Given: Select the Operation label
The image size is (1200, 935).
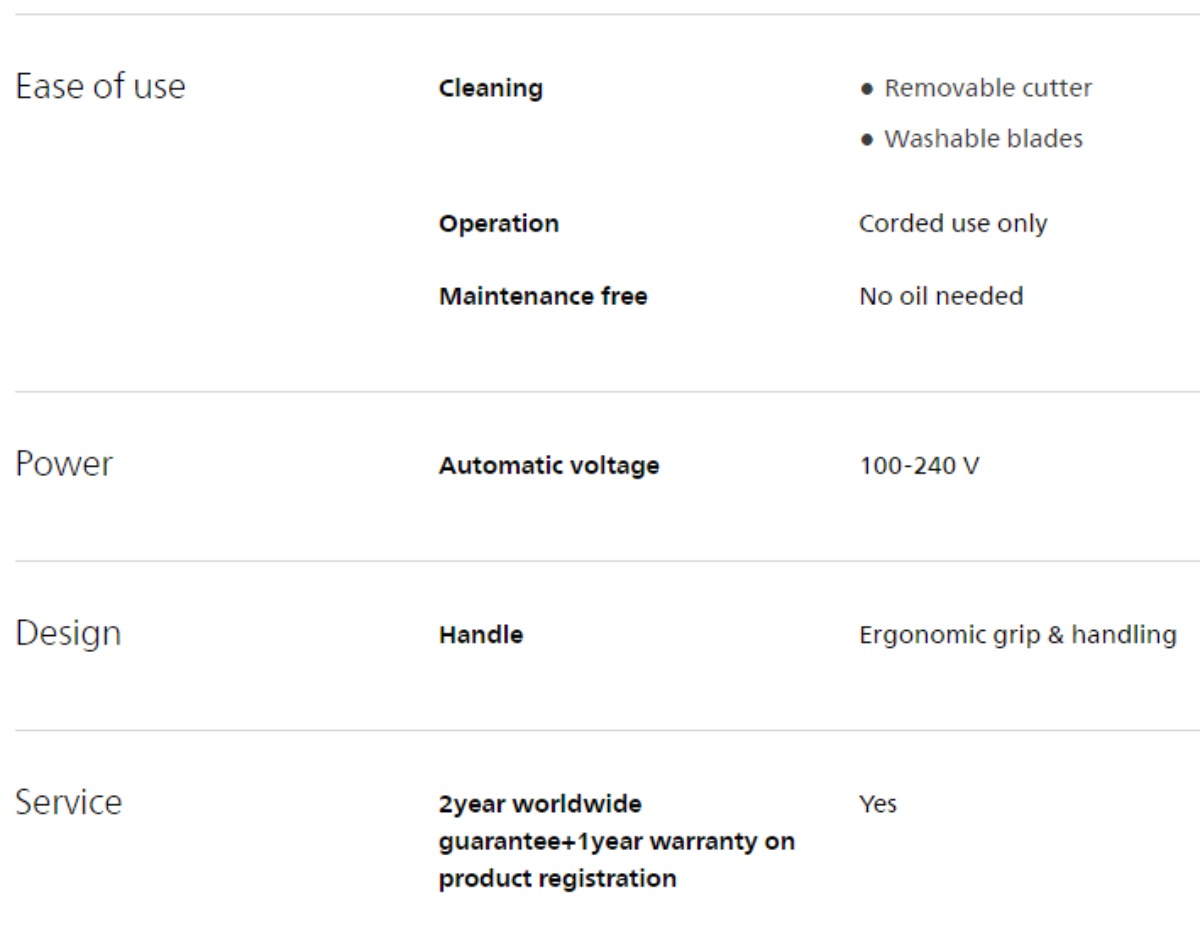Looking at the screenshot, I should click(499, 223).
